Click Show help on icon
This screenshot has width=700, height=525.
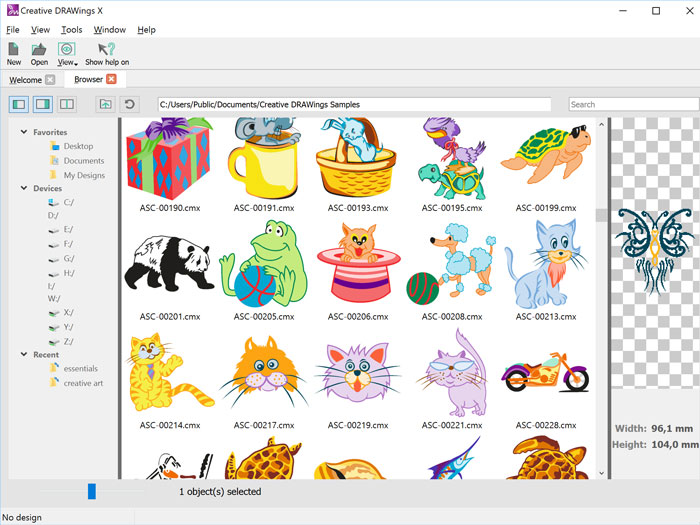(x=106, y=50)
